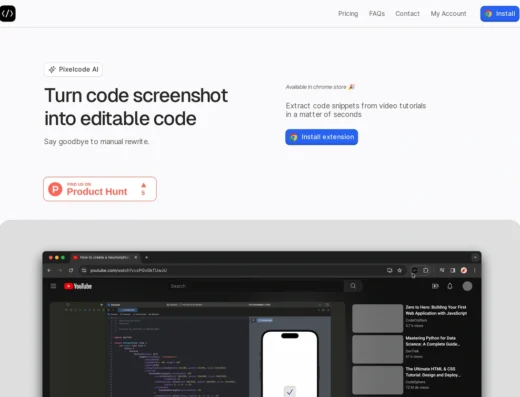
Task: Click the forward arrow in demo browser
Action: pyautogui.click(x=60, y=270)
